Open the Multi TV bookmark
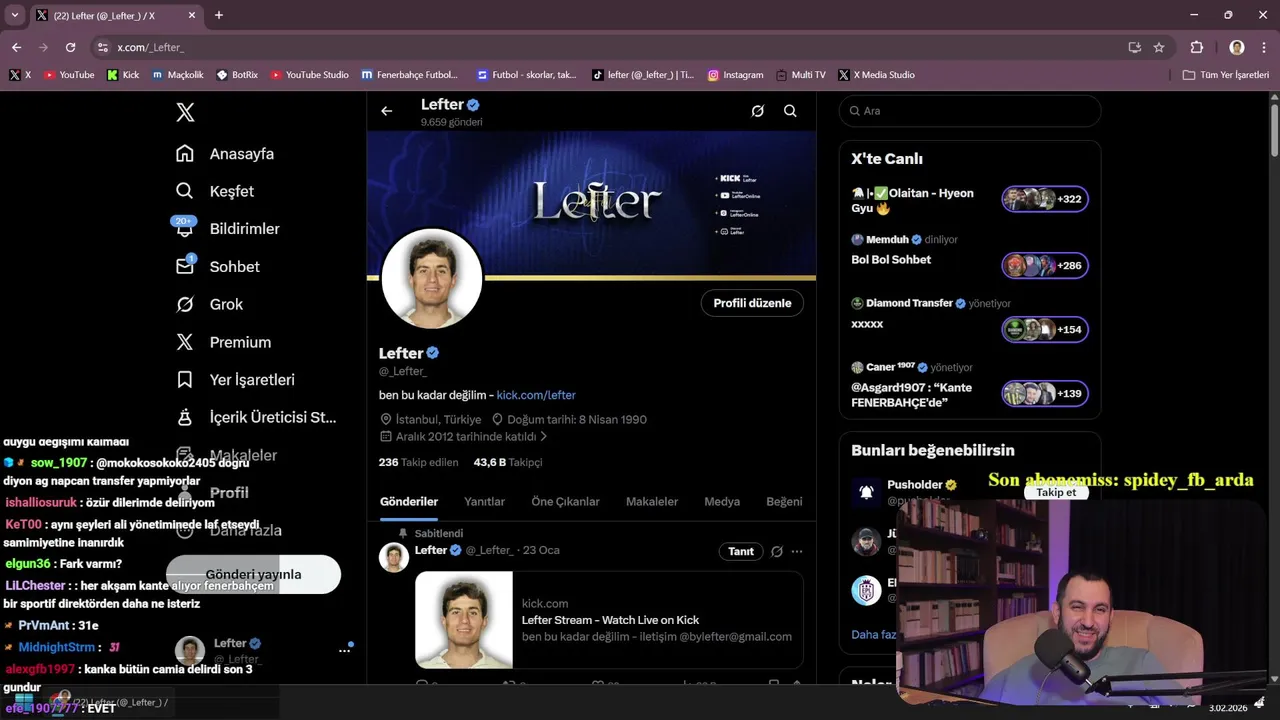 [x=801, y=75]
